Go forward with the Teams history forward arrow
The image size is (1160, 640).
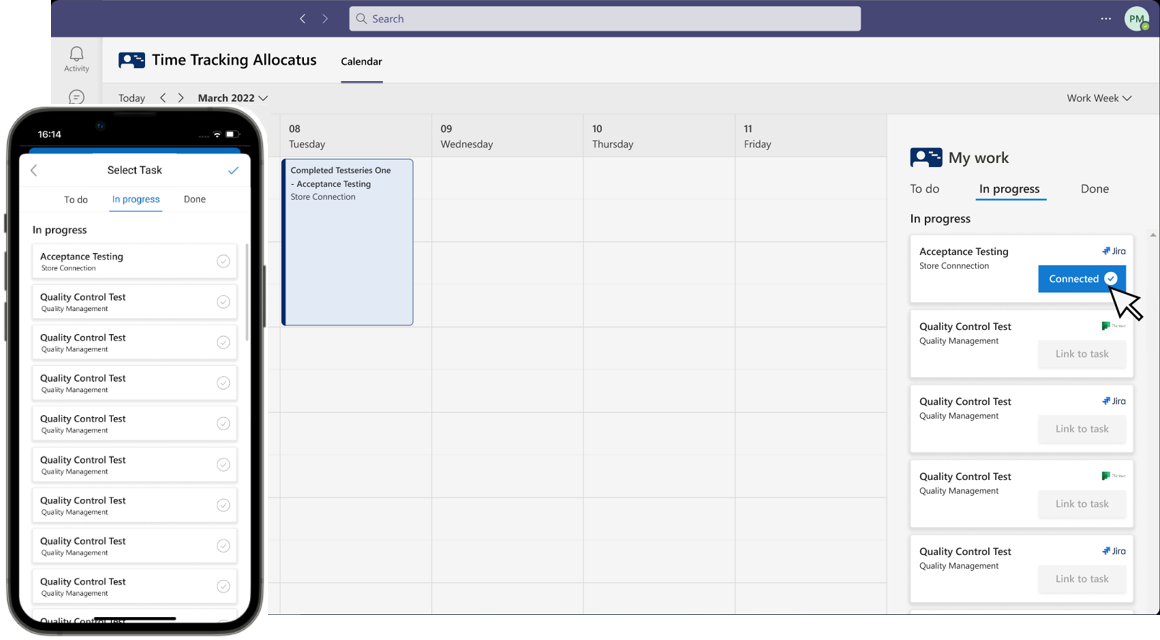coord(325,18)
